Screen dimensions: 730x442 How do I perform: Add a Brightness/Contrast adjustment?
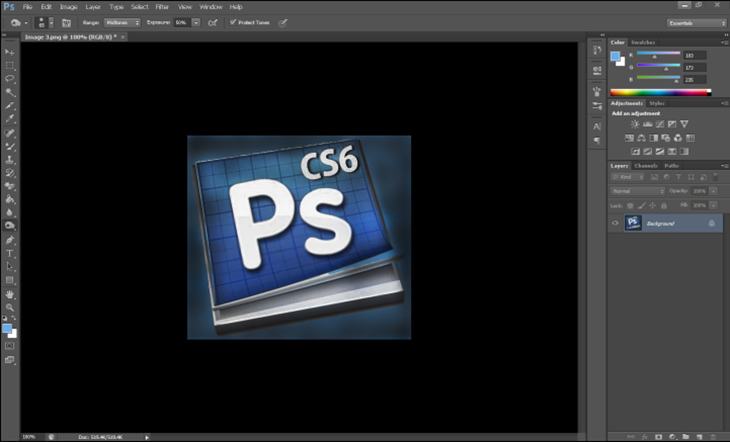[635, 124]
